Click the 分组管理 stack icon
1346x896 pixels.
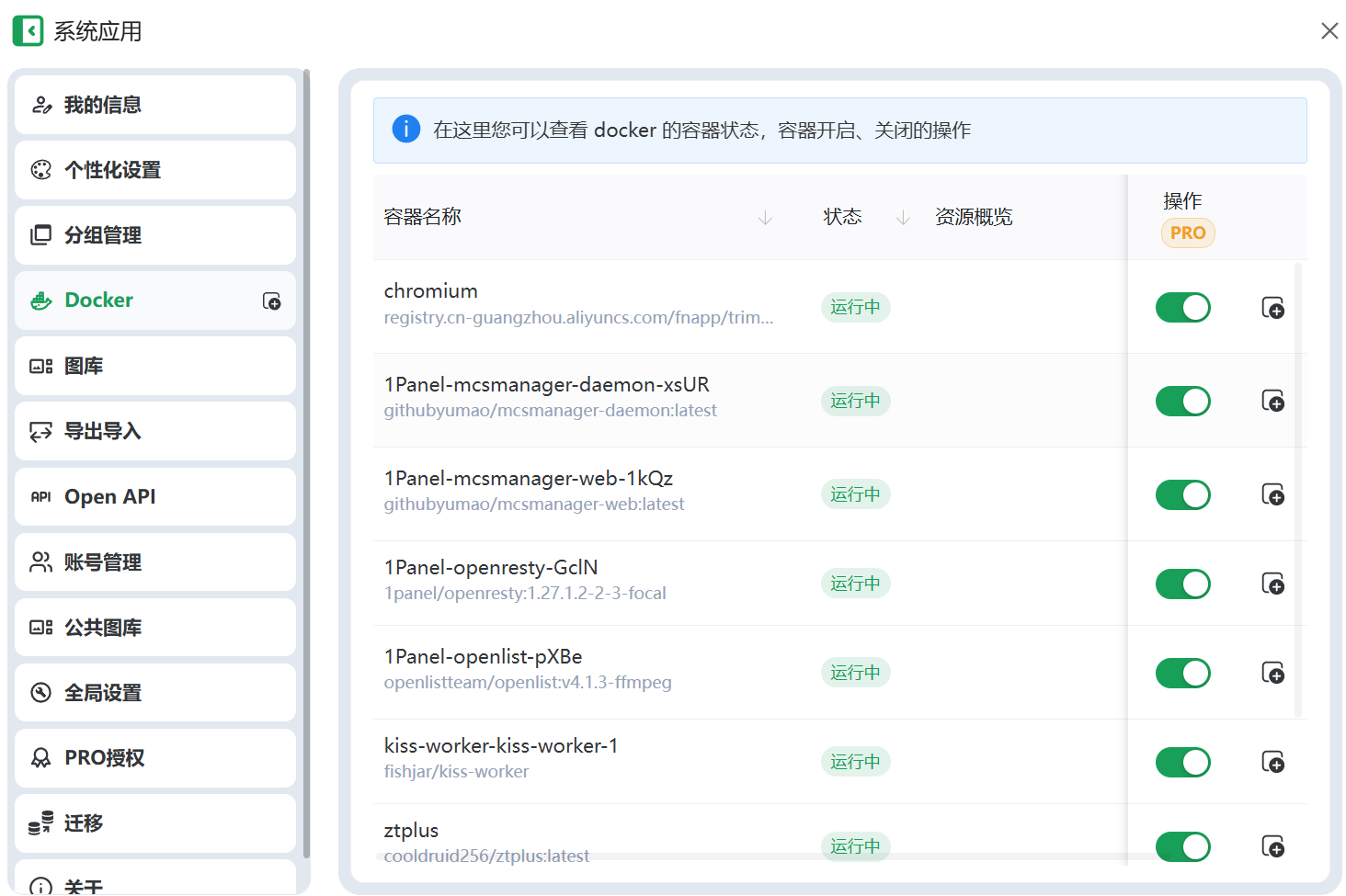[41, 235]
